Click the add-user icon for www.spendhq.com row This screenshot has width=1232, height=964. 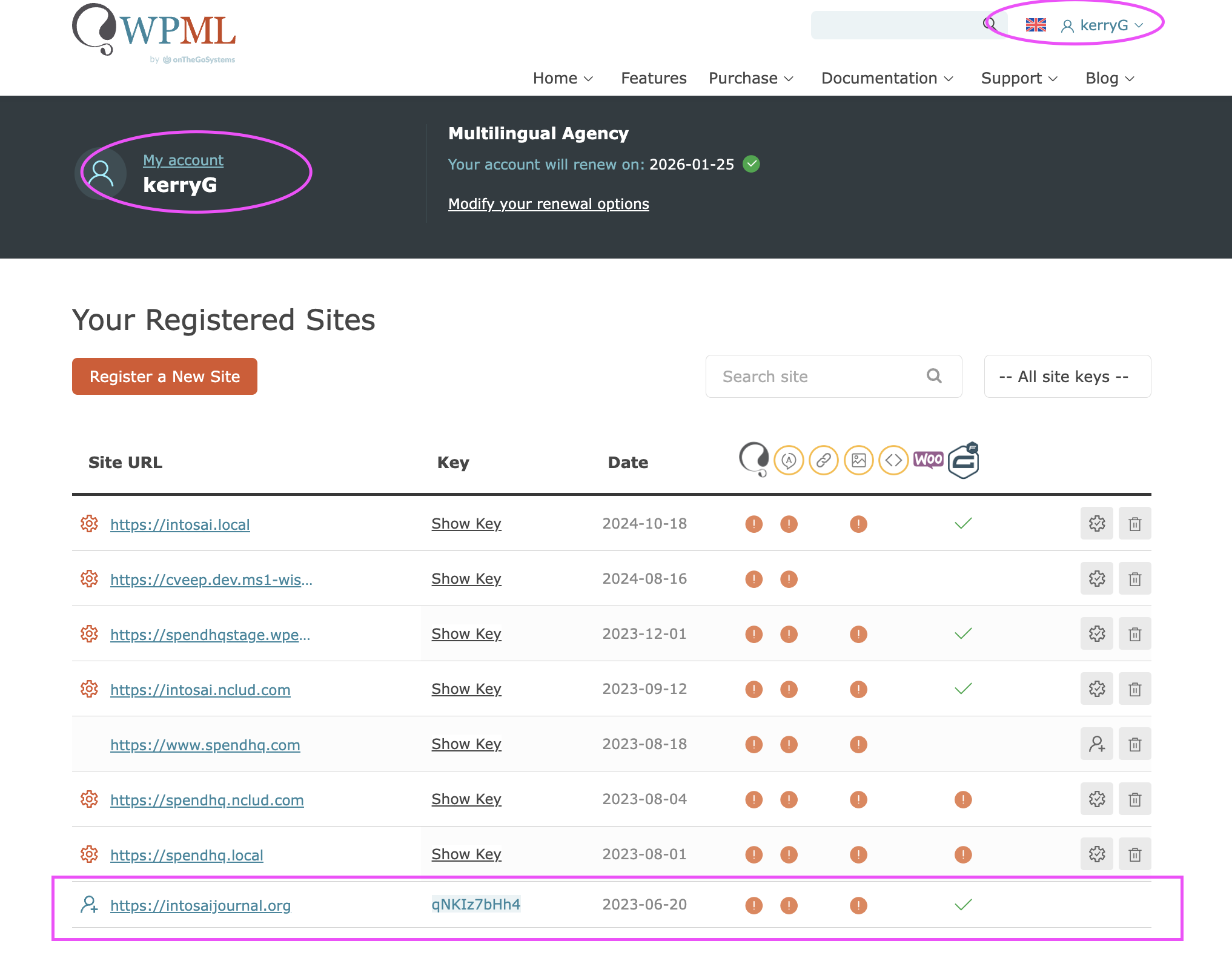coord(1096,744)
